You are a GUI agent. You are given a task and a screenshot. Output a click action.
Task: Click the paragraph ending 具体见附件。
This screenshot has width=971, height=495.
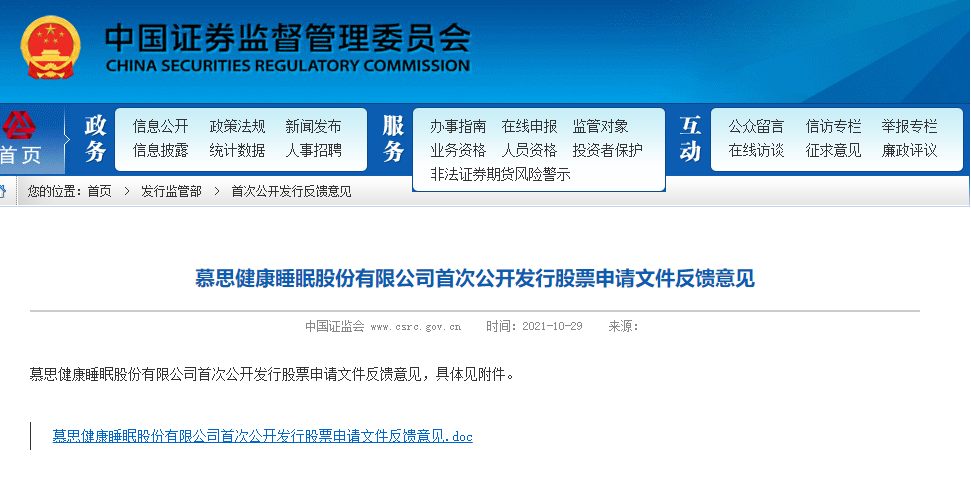click(272, 375)
